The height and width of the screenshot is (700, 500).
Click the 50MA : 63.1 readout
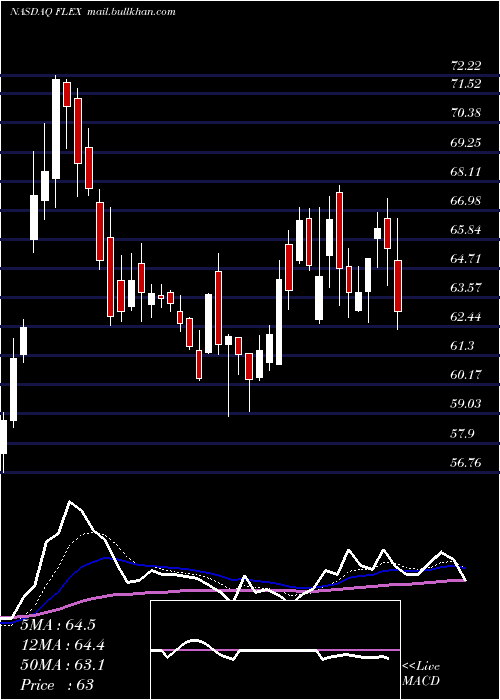point(63,665)
